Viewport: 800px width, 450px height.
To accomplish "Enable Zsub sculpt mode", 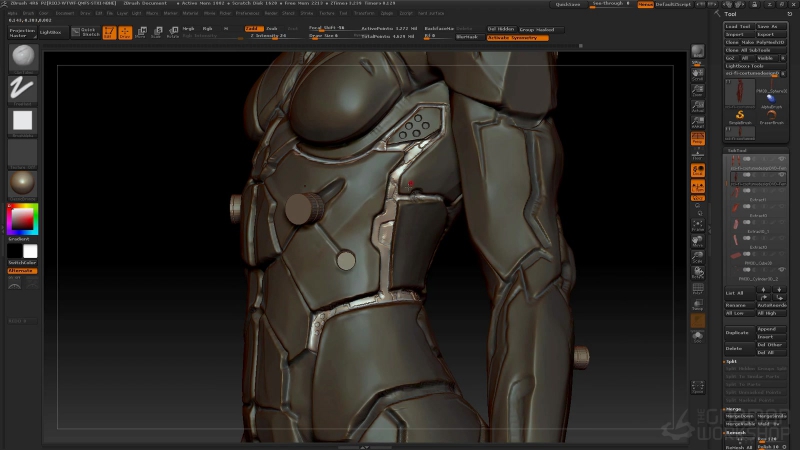I will pyautogui.click(x=272, y=29).
